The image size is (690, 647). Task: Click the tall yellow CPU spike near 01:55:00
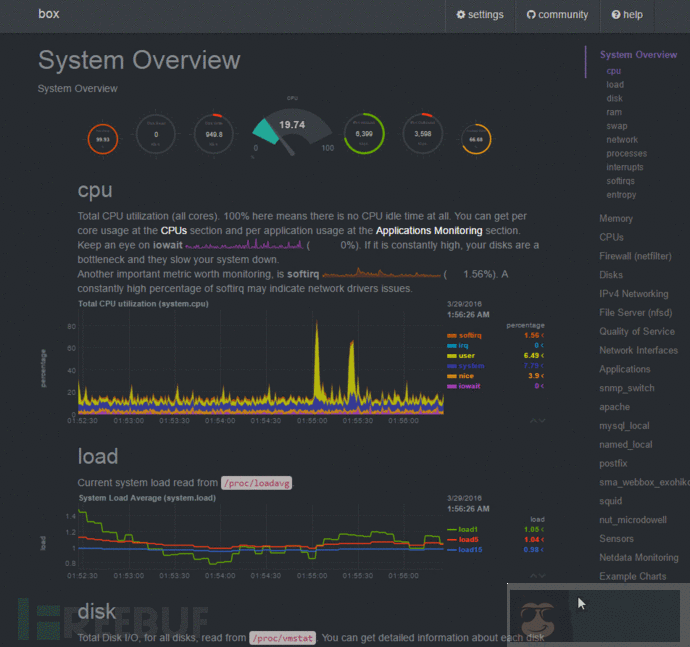pyautogui.click(x=317, y=361)
